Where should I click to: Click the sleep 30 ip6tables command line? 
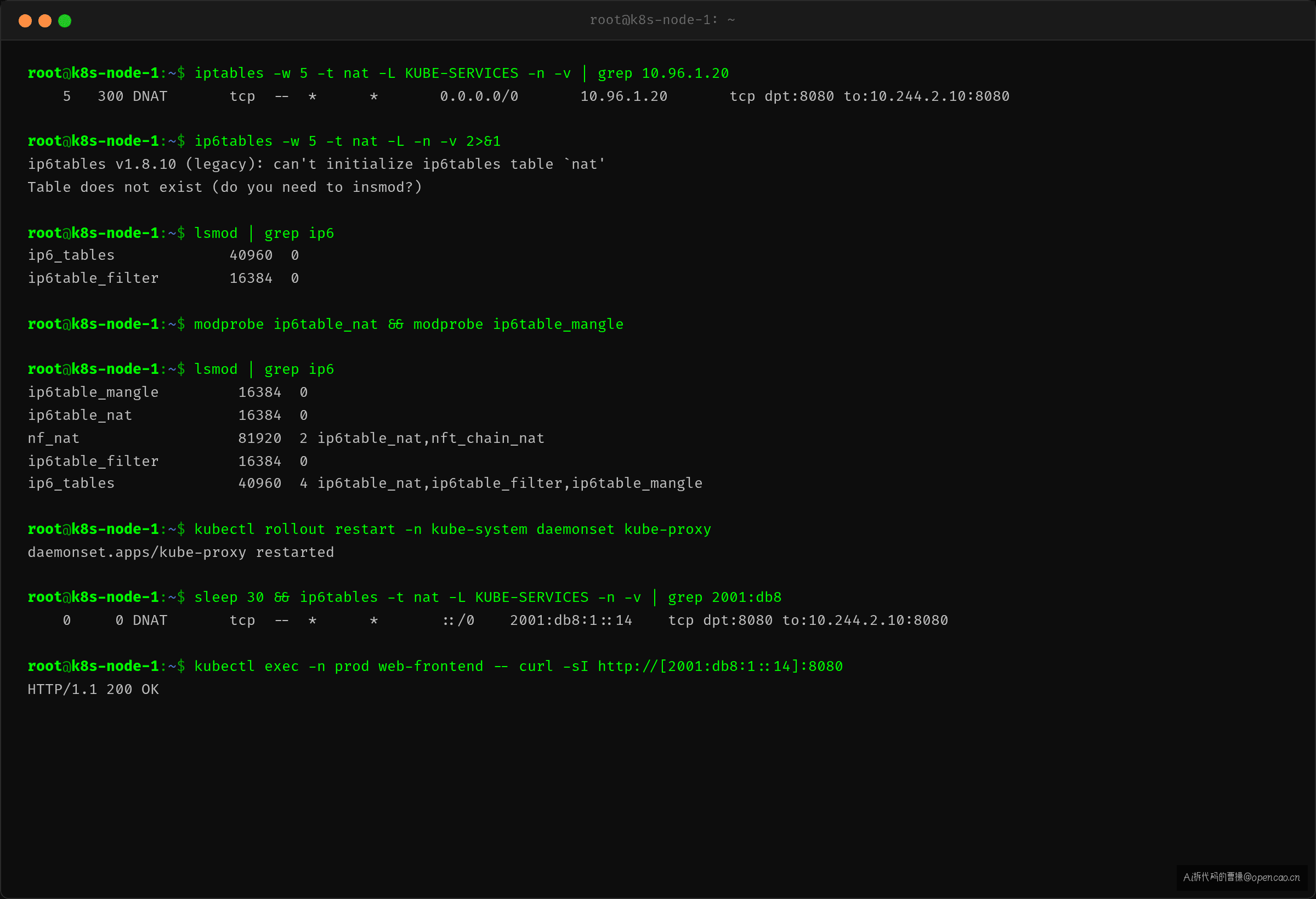(487, 597)
